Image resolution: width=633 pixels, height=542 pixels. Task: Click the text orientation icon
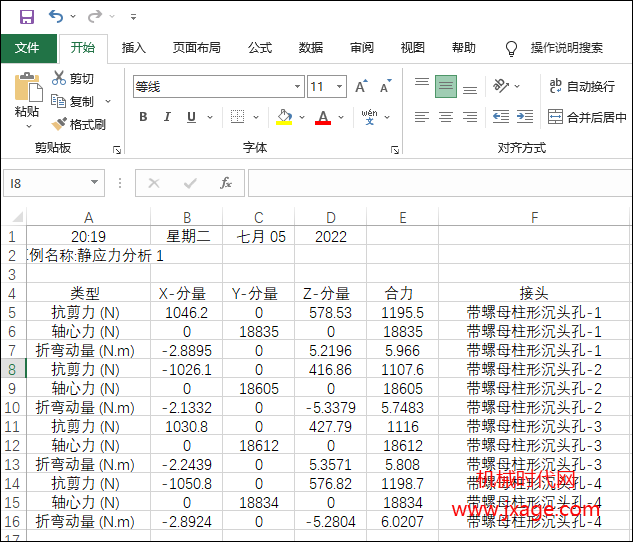pos(501,86)
